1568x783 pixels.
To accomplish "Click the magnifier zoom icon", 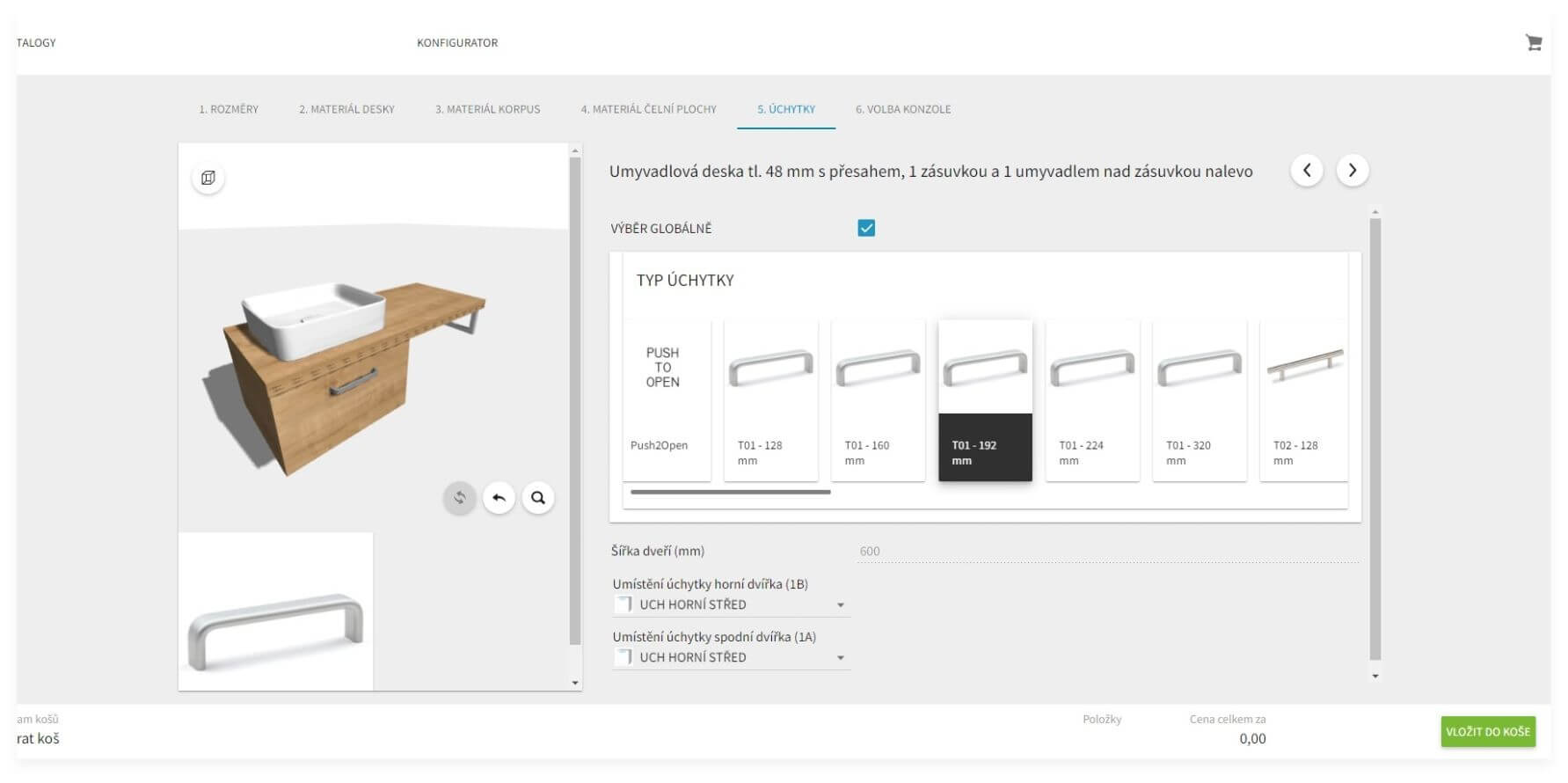I will (x=538, y=498).
